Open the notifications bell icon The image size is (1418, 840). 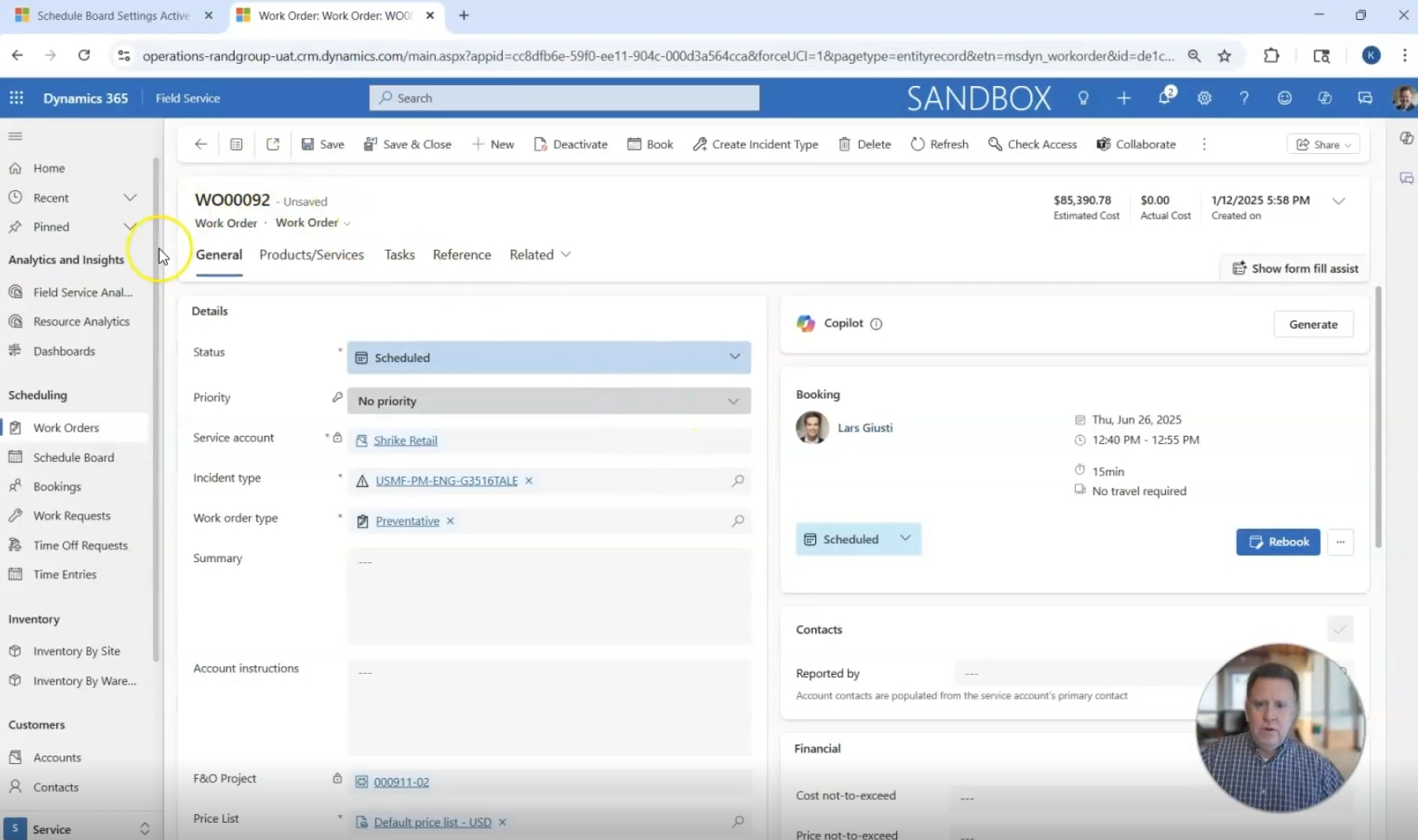click(x=1165, y=97)
